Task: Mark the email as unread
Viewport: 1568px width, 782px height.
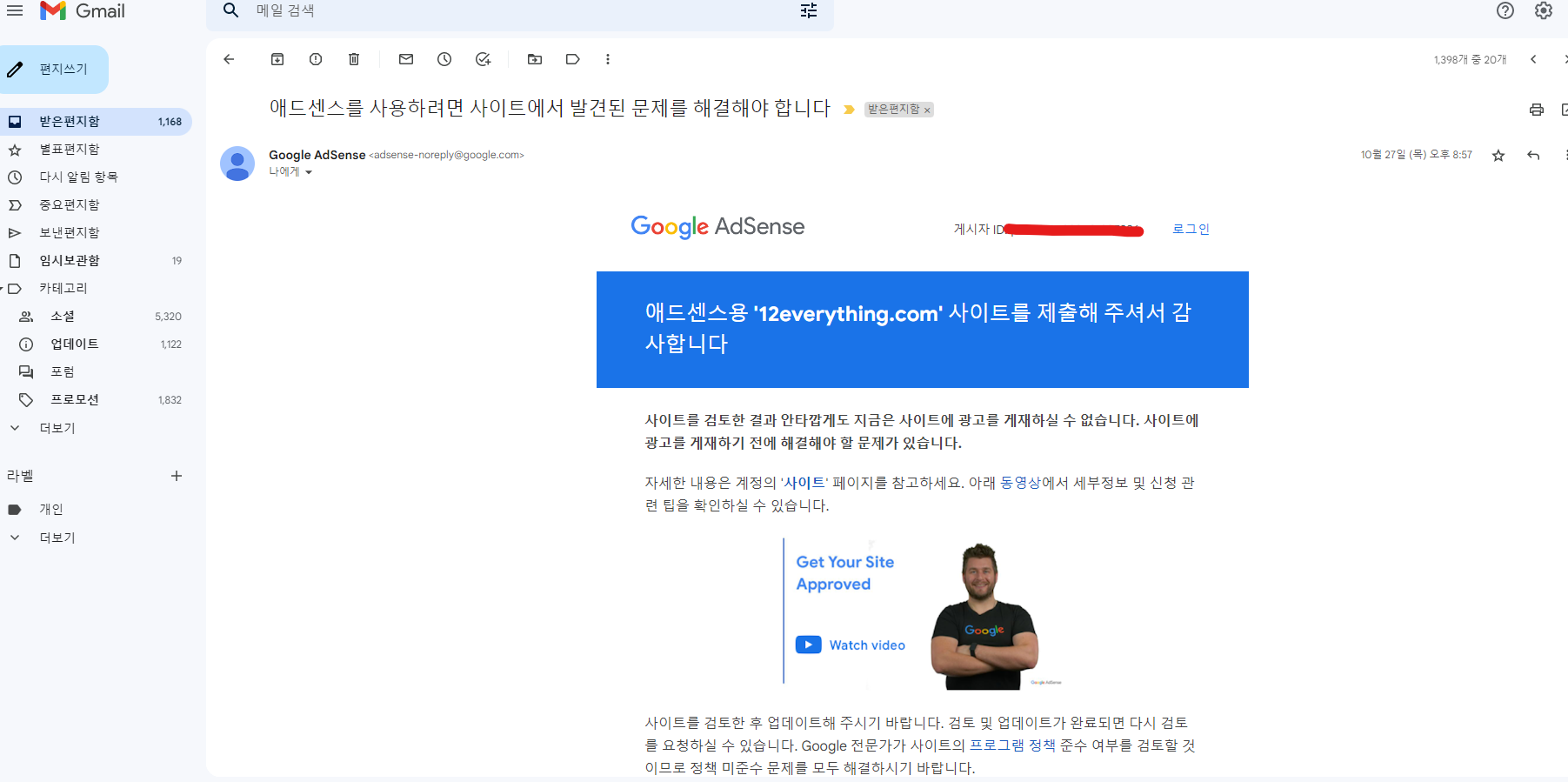Action: [406, 59]
